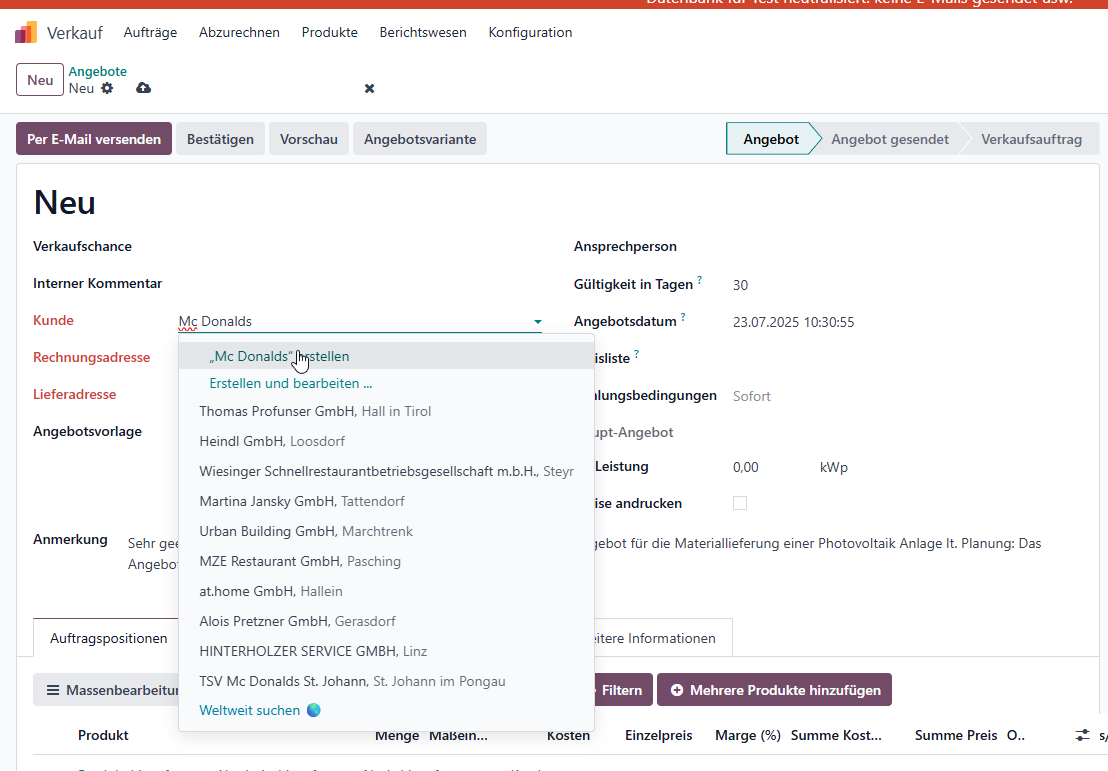Screen dimensions: 1108x771
Task: Discard changes with the X icon
Action: pos(370,88)
